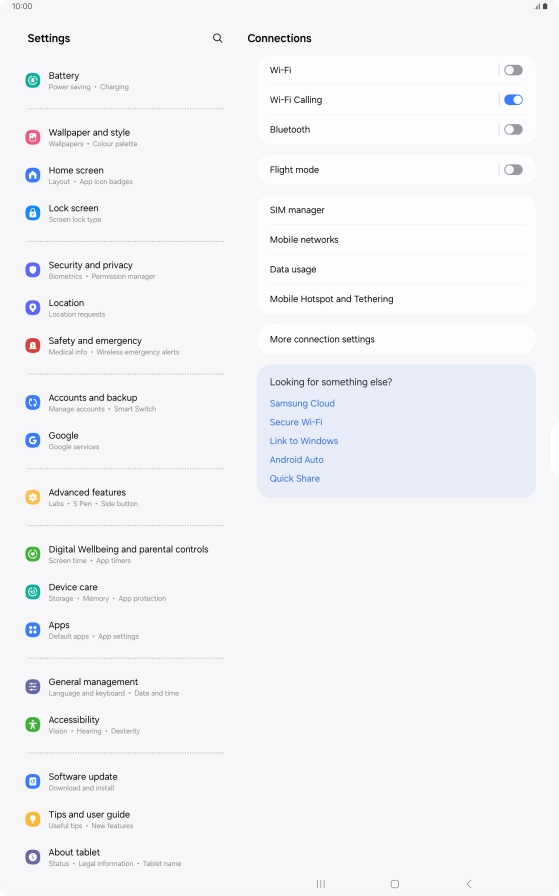
Task: Open the Google services icon
Action: coord(33,441)
